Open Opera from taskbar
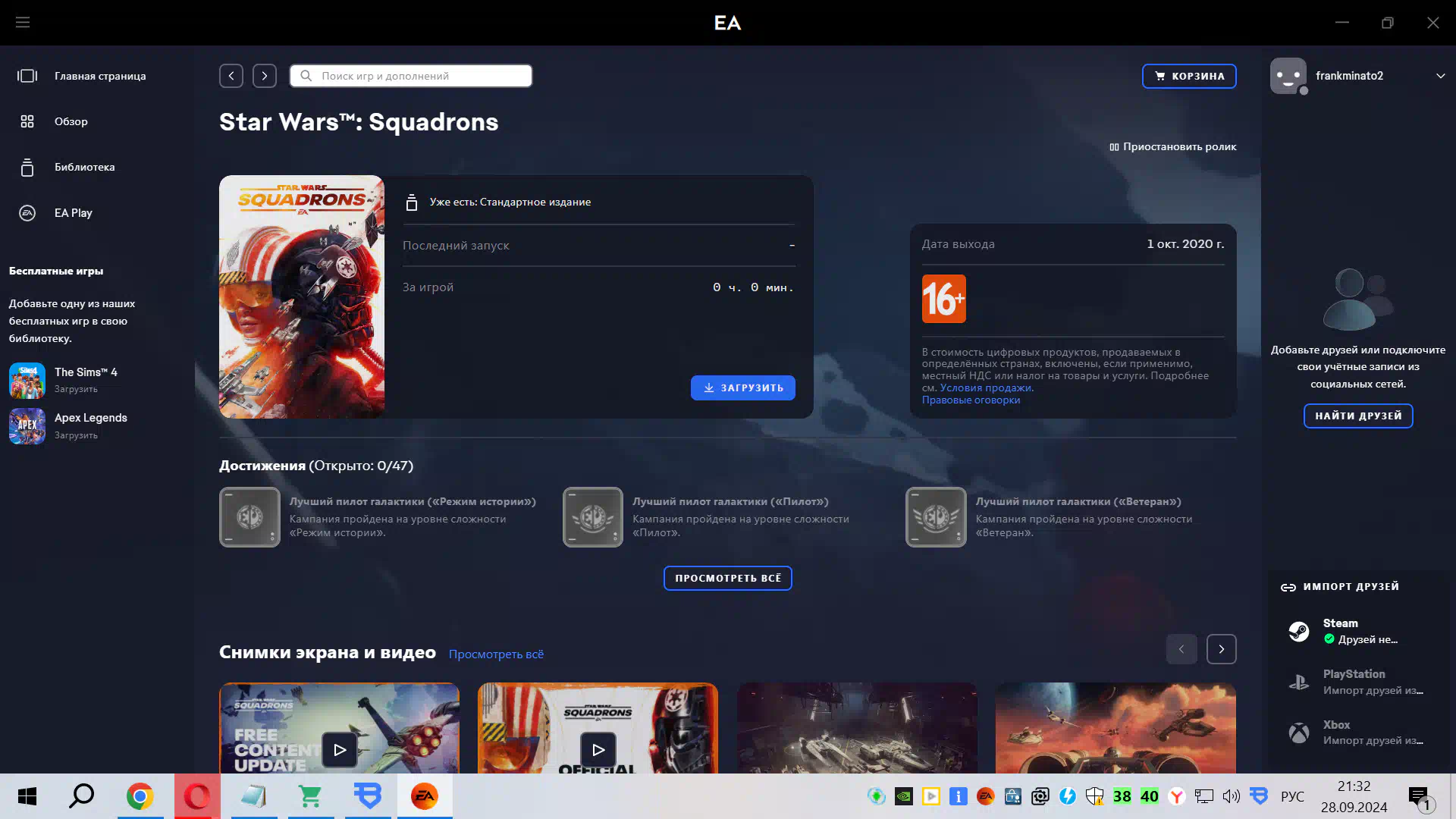1456x819 pixels. (x=197, y=796)
